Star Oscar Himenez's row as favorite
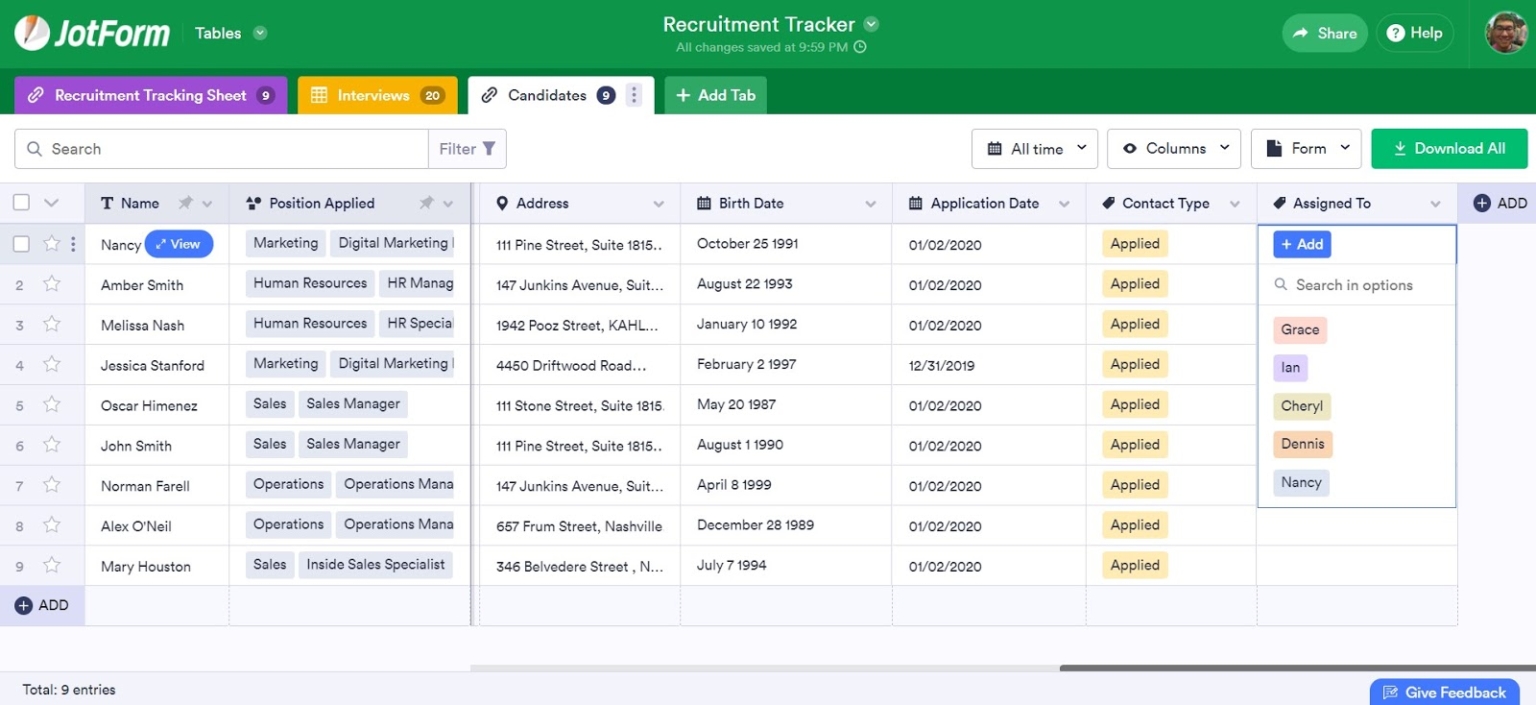 (x=51, y=405)
